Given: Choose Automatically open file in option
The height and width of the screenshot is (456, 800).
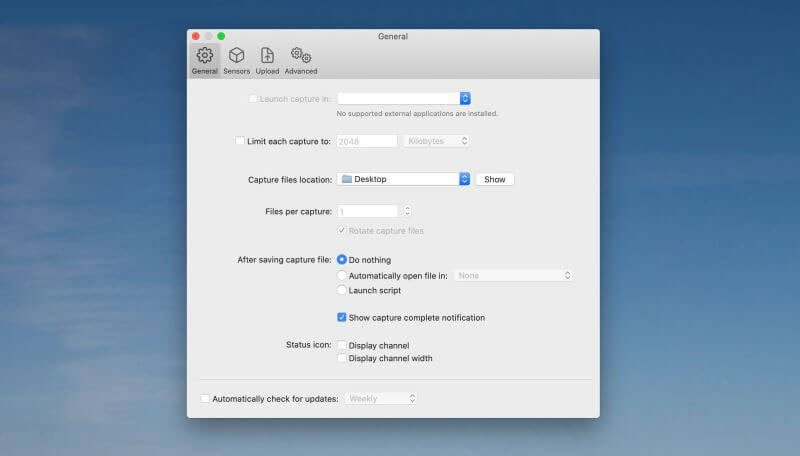Looking at the screenshot, I should (x=342, y=275).
